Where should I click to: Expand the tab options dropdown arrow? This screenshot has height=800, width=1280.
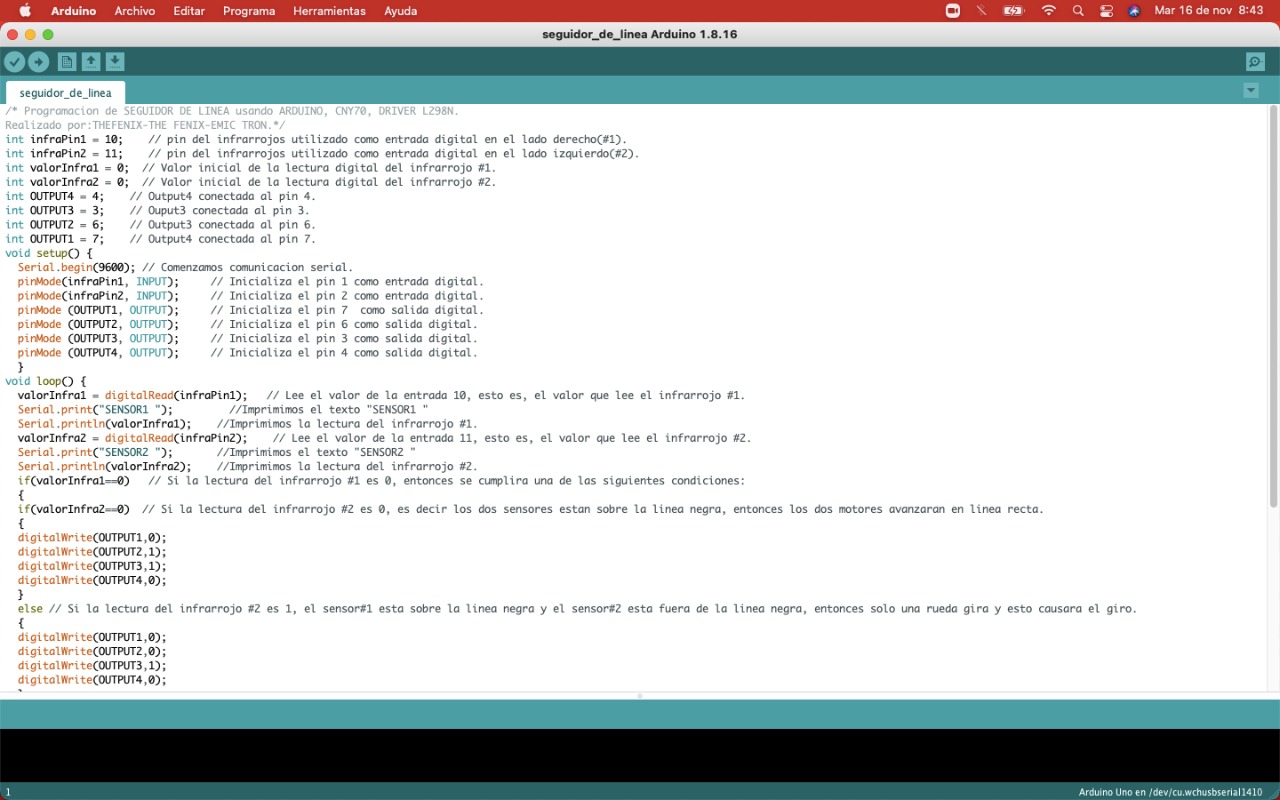(1250, 90)
